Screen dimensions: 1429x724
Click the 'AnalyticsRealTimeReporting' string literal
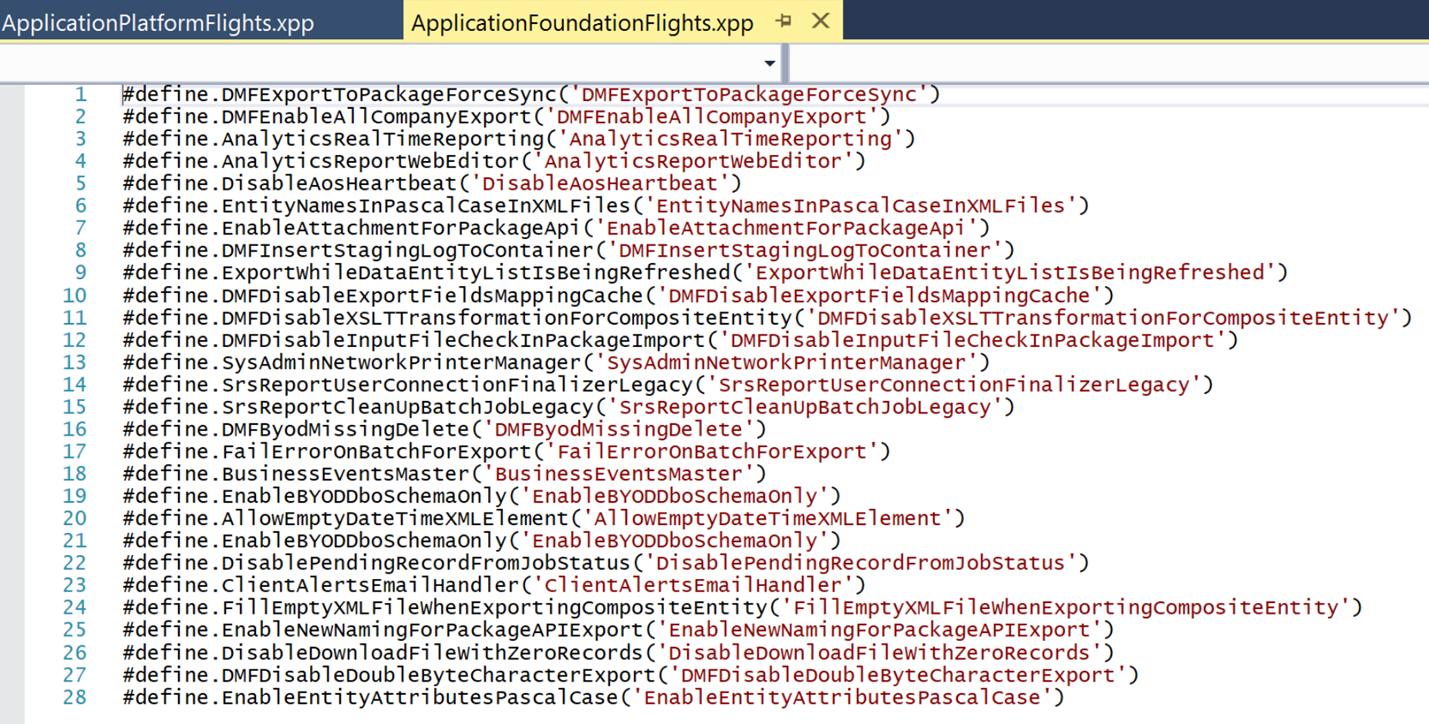(730, 139)
